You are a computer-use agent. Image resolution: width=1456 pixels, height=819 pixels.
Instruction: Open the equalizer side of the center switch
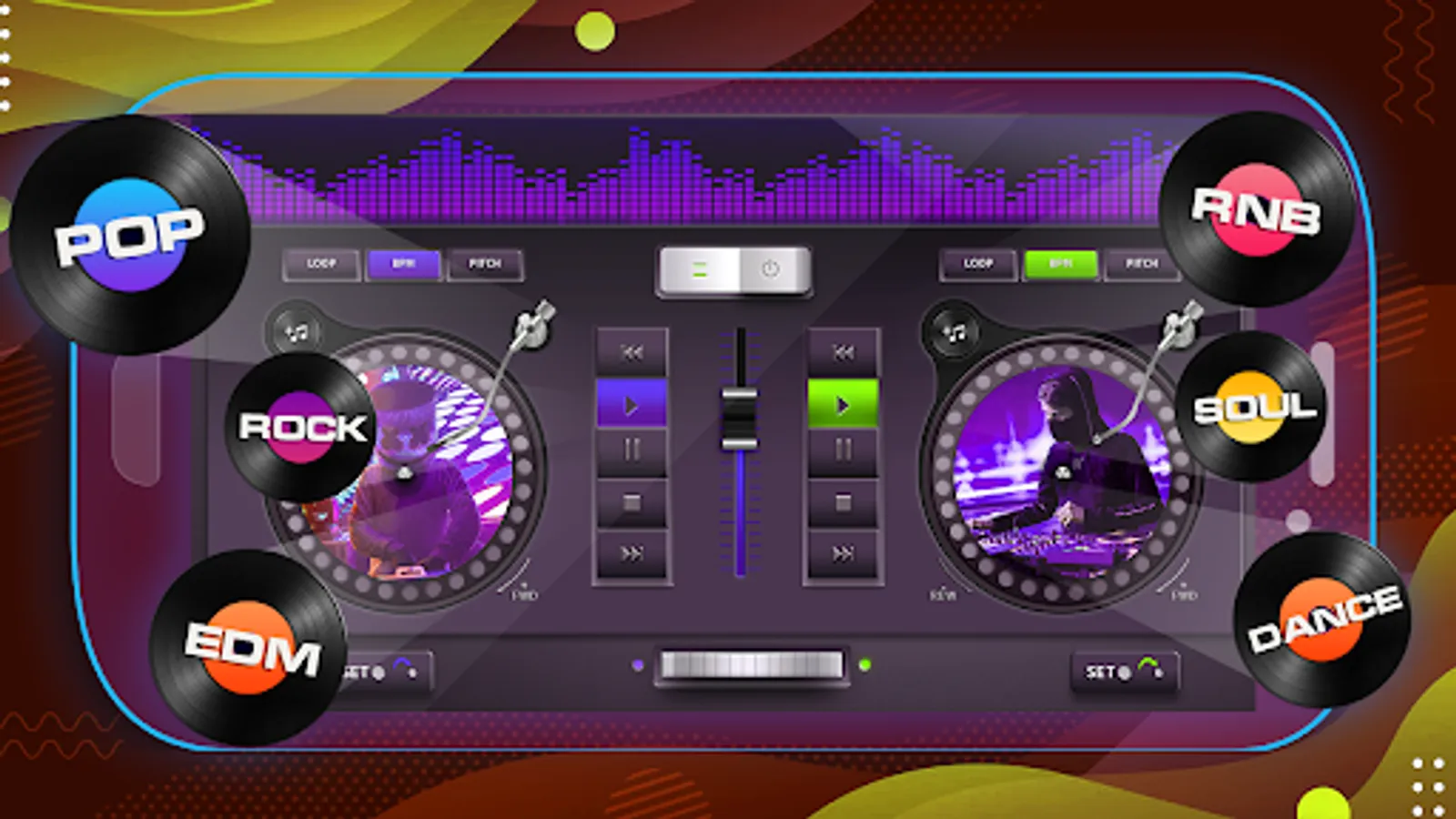click(x=699, y=270)
